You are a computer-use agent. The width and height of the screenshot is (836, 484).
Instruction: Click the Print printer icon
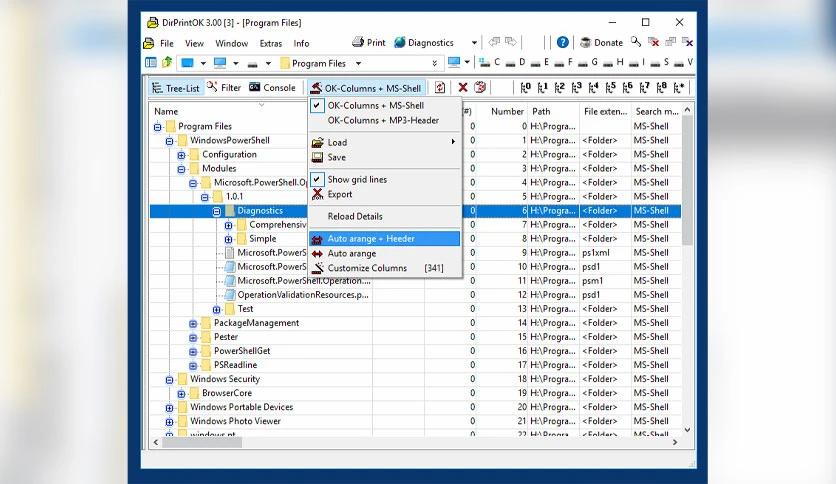(358, 42)
